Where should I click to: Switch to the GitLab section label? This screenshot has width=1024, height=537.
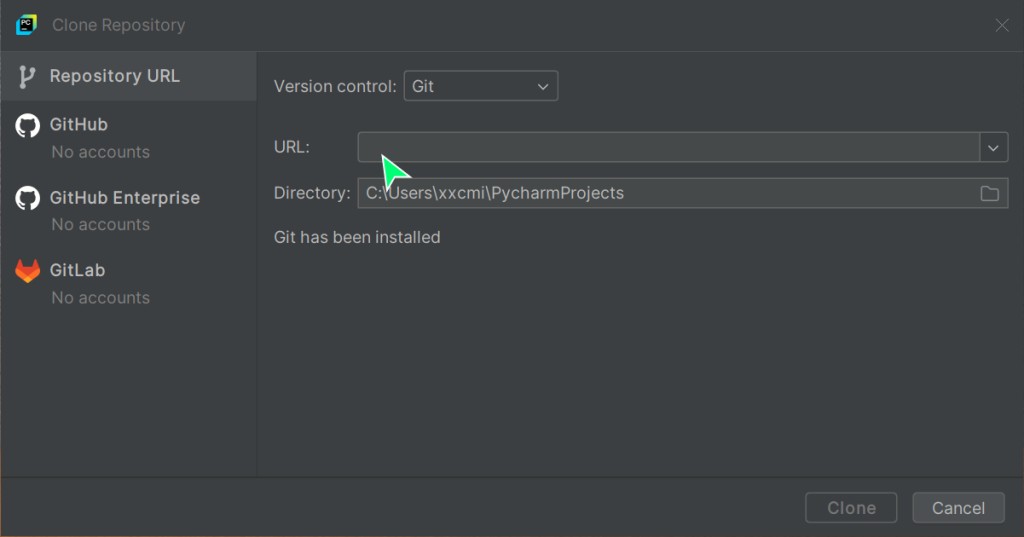pyautogui.click(x=77, y=271)
